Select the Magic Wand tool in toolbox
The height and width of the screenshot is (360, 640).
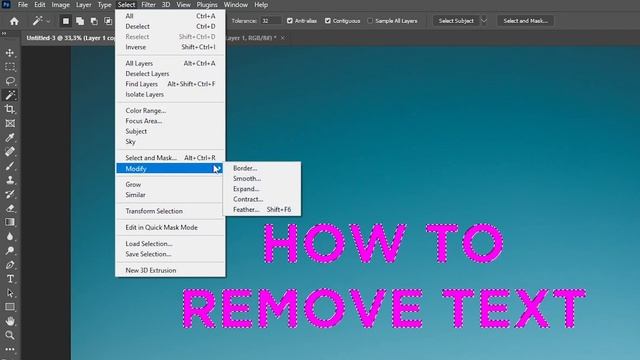[x=10, y=95]
